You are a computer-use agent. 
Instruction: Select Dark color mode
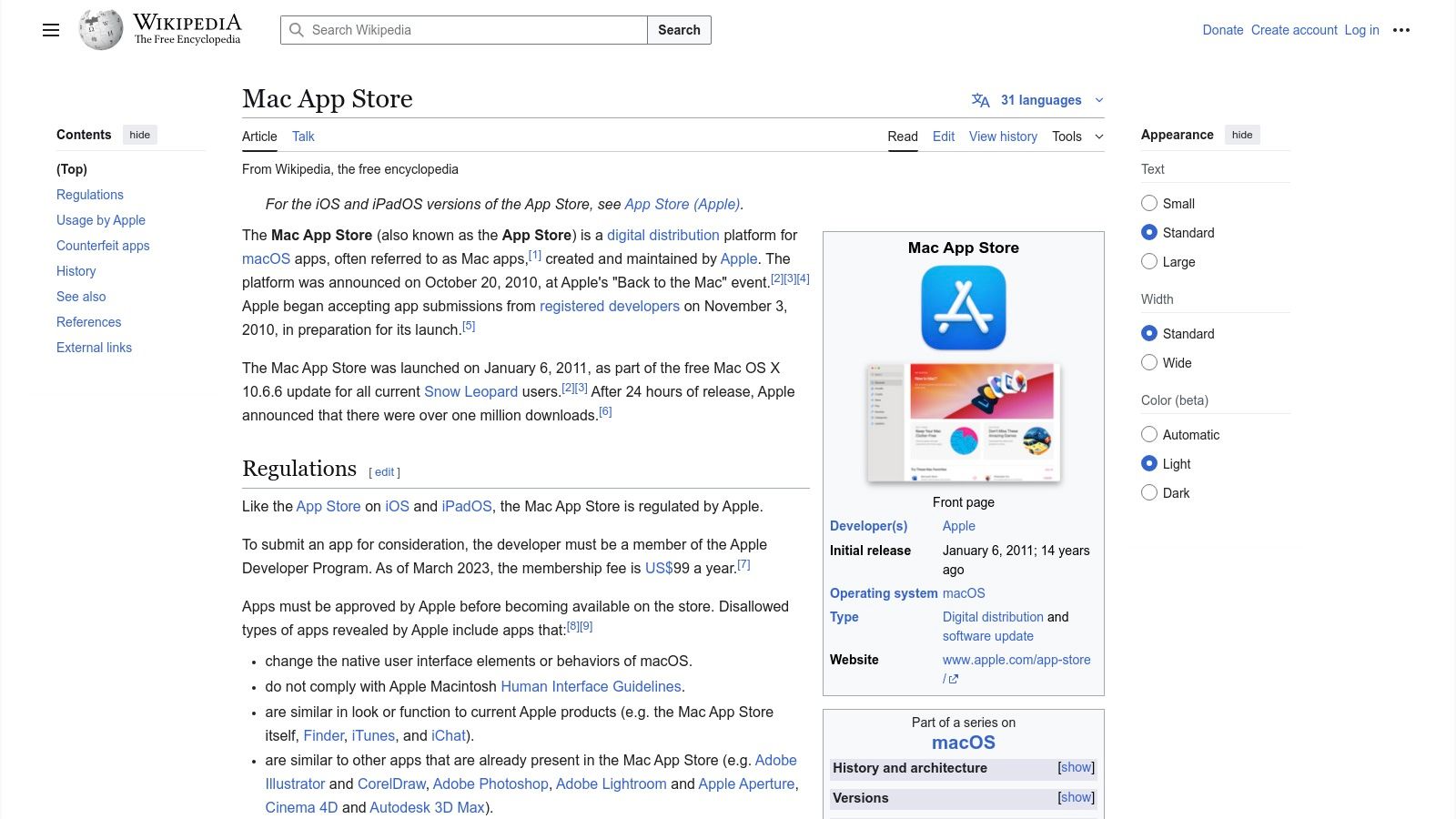pyautogui.click(x=1149, y=492)
